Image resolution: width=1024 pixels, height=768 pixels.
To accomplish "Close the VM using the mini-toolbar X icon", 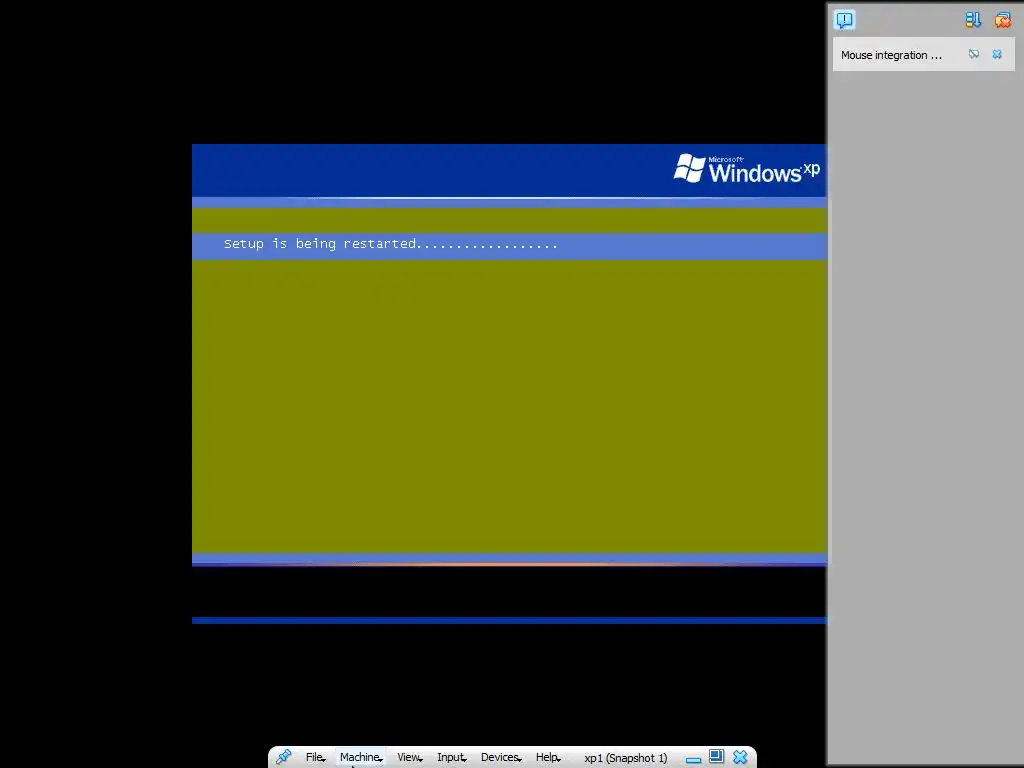I will click(x=740, y=757).
